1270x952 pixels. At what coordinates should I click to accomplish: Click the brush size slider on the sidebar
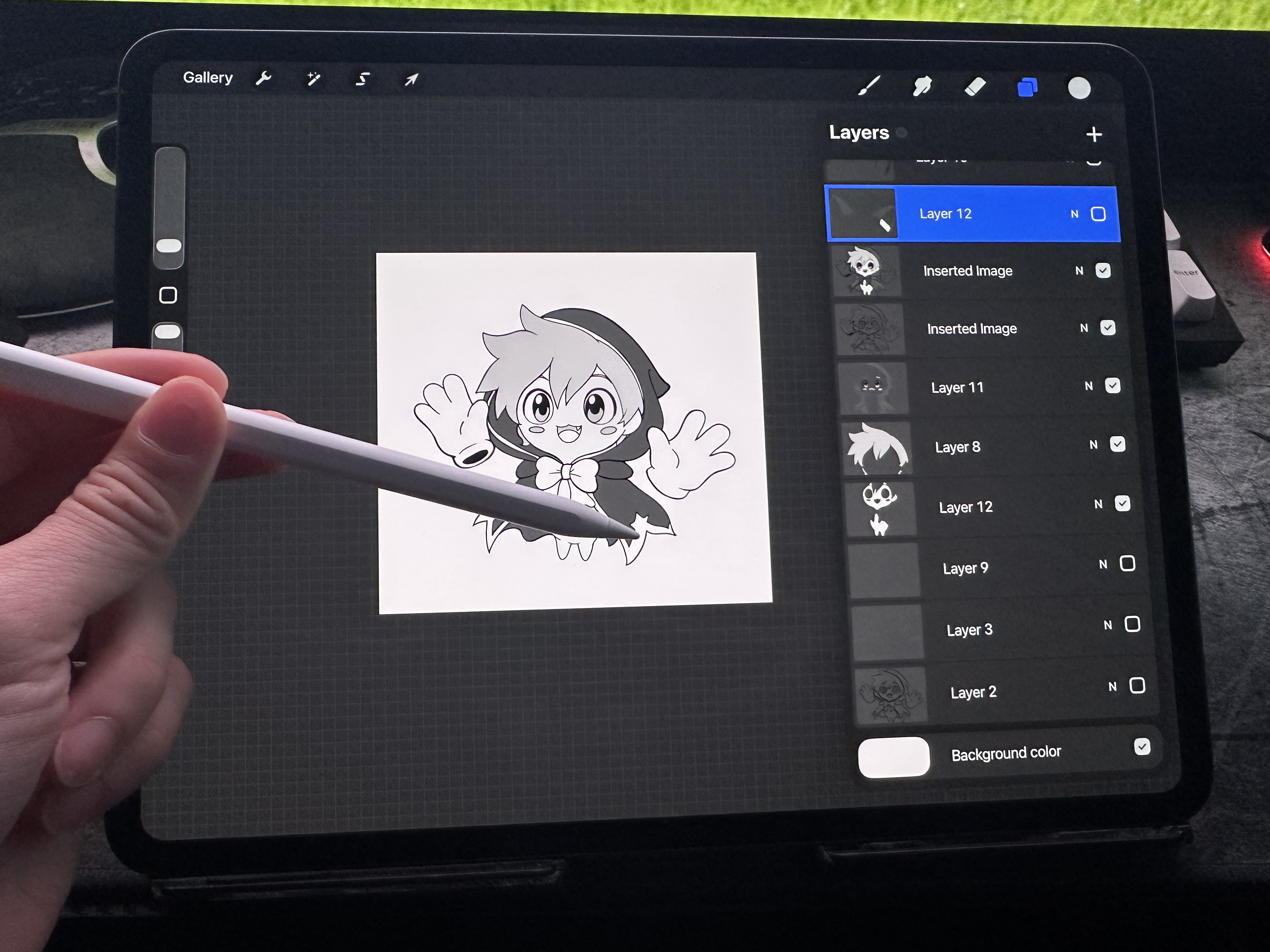(x=169, y=208)
